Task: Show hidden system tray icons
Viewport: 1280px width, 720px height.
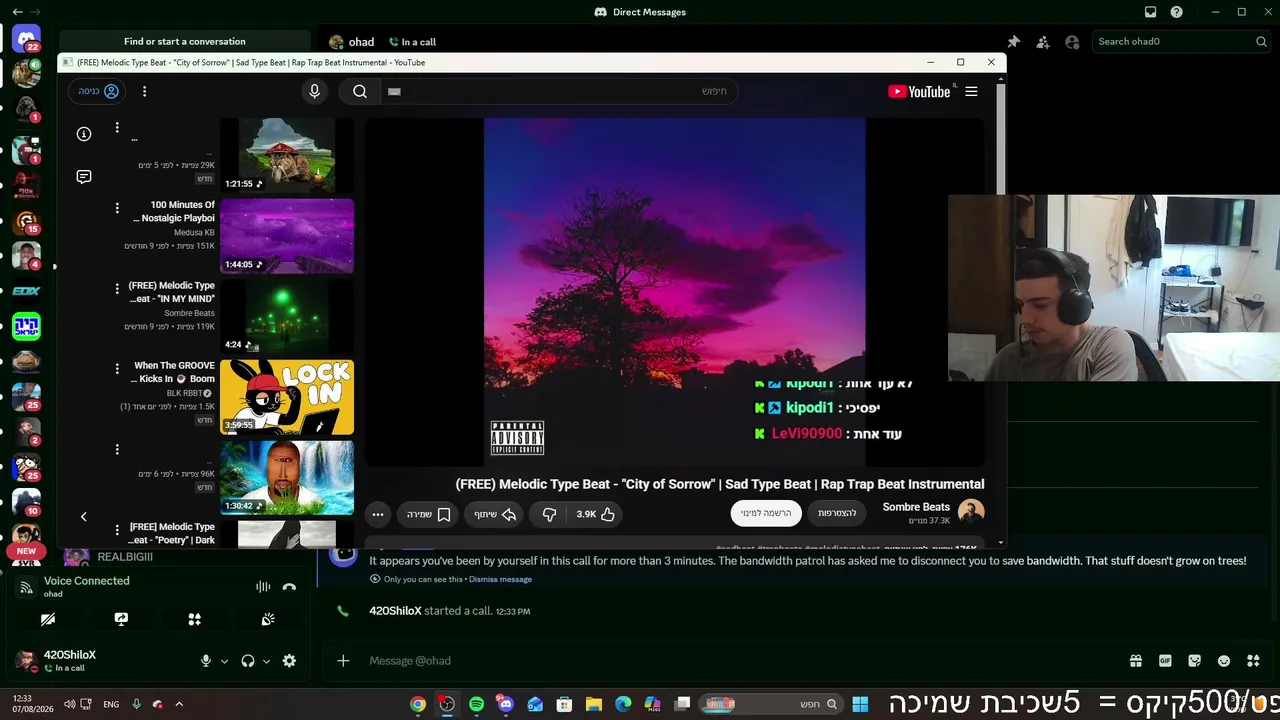Action: (x=179, y=704)
